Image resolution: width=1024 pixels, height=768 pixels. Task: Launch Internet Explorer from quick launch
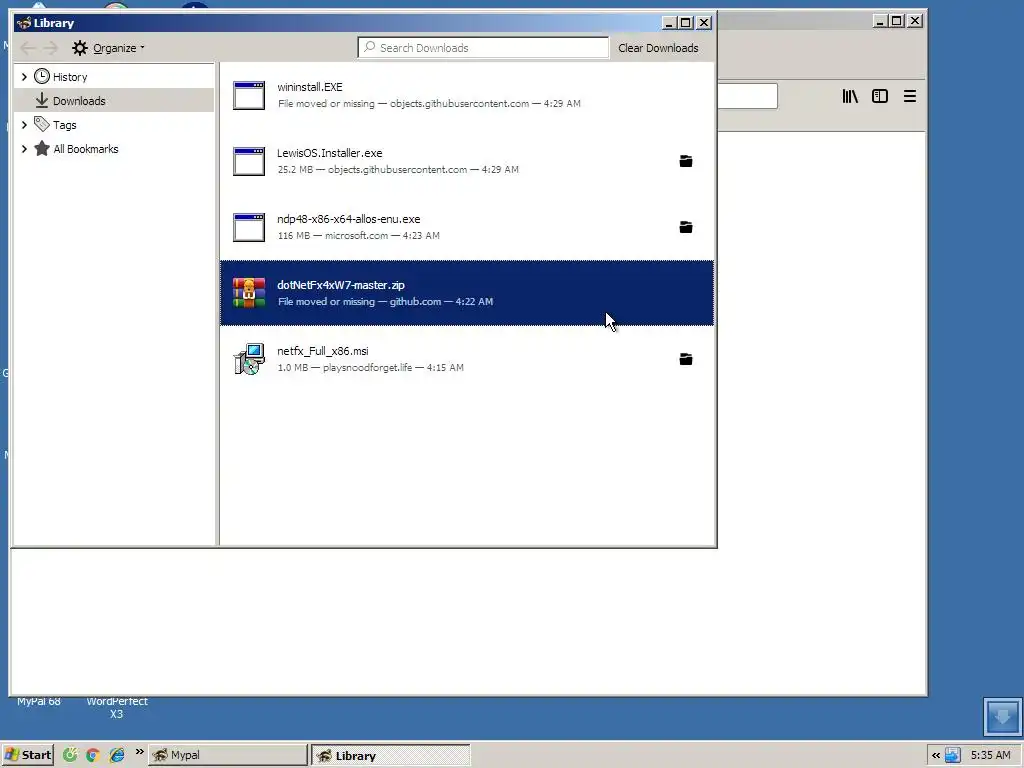117,755
